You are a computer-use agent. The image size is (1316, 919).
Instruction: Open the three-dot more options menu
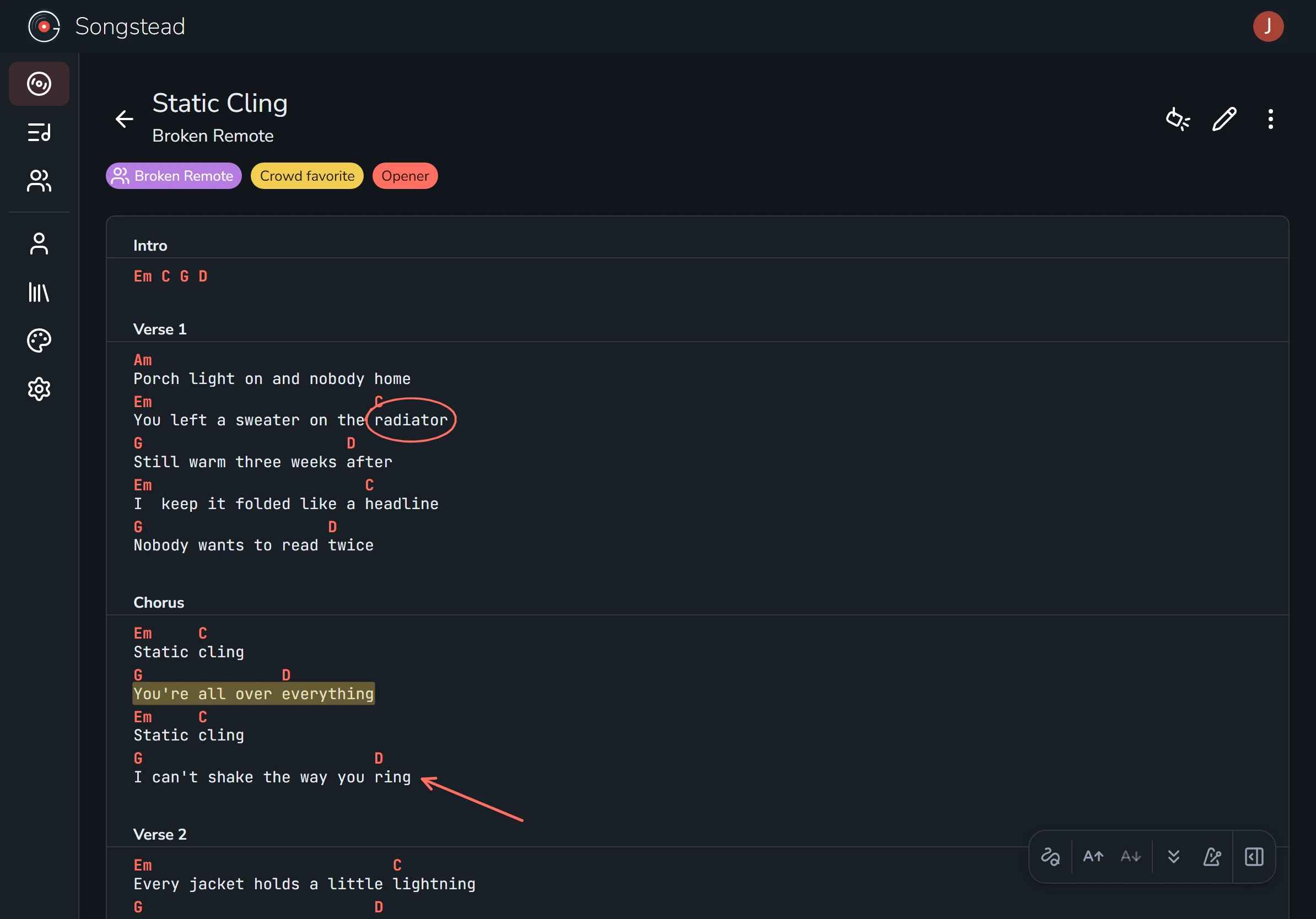click(1271, 119)
